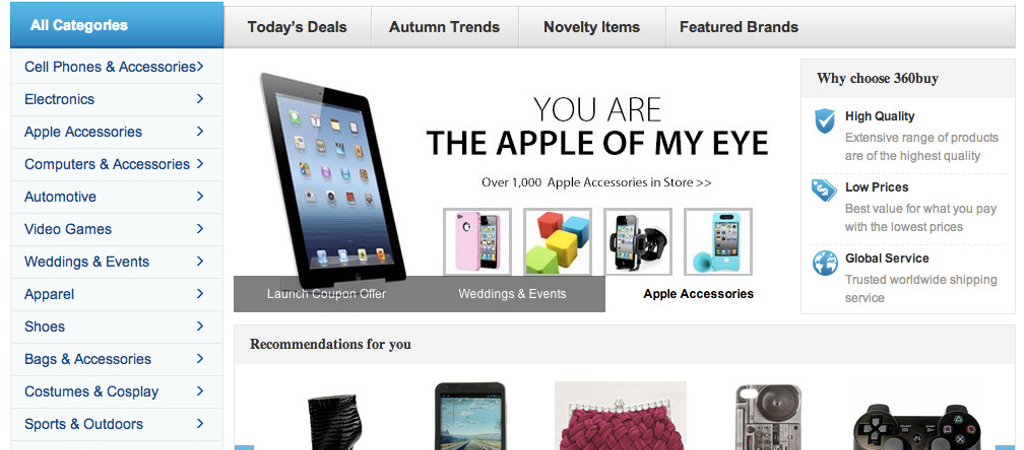Open the red woven clutch product
This screenshot has height=450, width=1024.
pyautogui.click(x=620, y=416)
